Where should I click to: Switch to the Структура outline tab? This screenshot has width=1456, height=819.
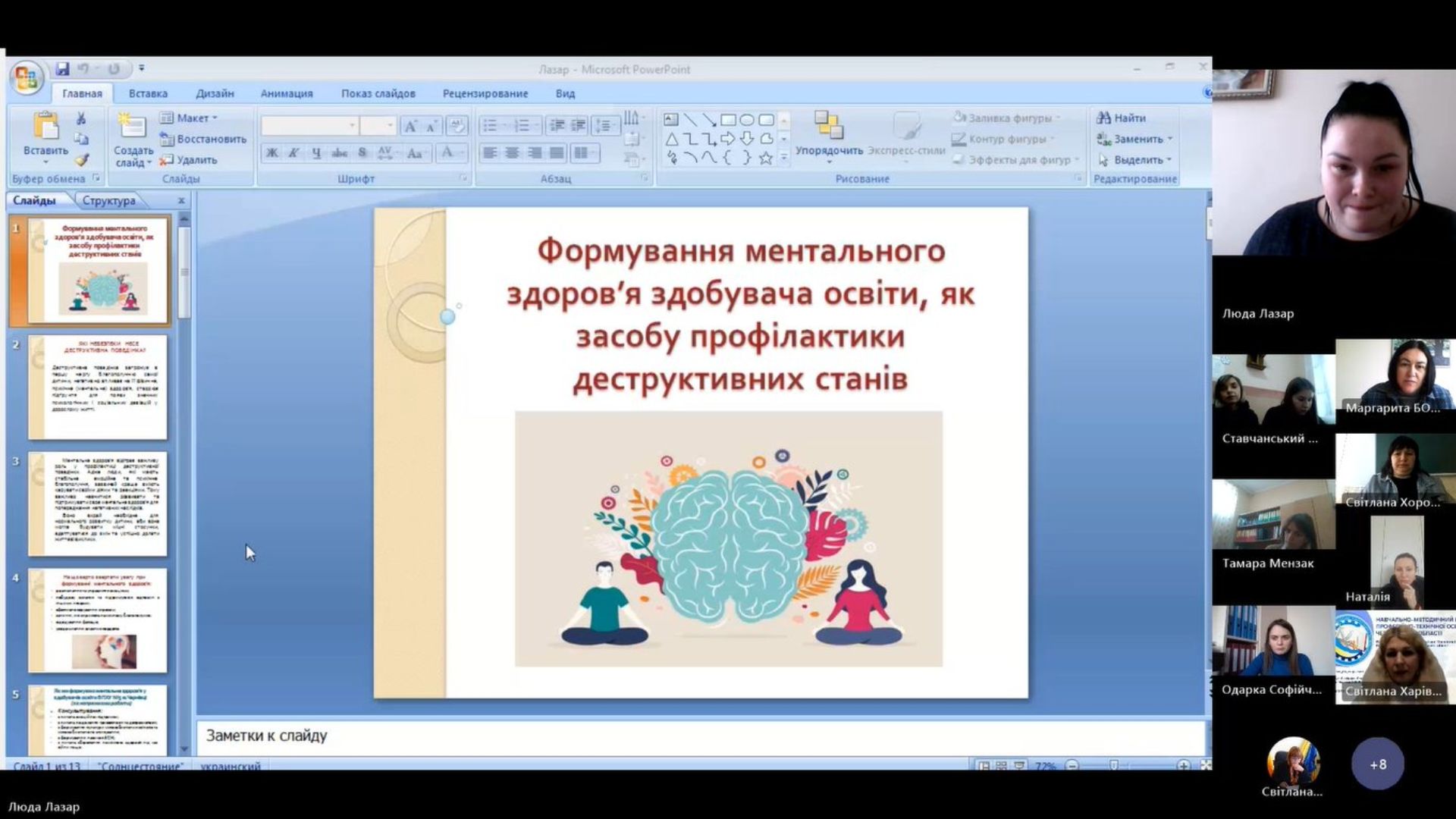[x=108, y=201]
